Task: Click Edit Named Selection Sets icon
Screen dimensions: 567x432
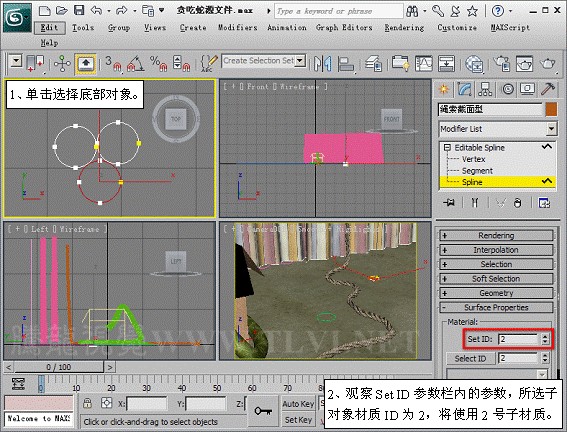Action: 209,63
